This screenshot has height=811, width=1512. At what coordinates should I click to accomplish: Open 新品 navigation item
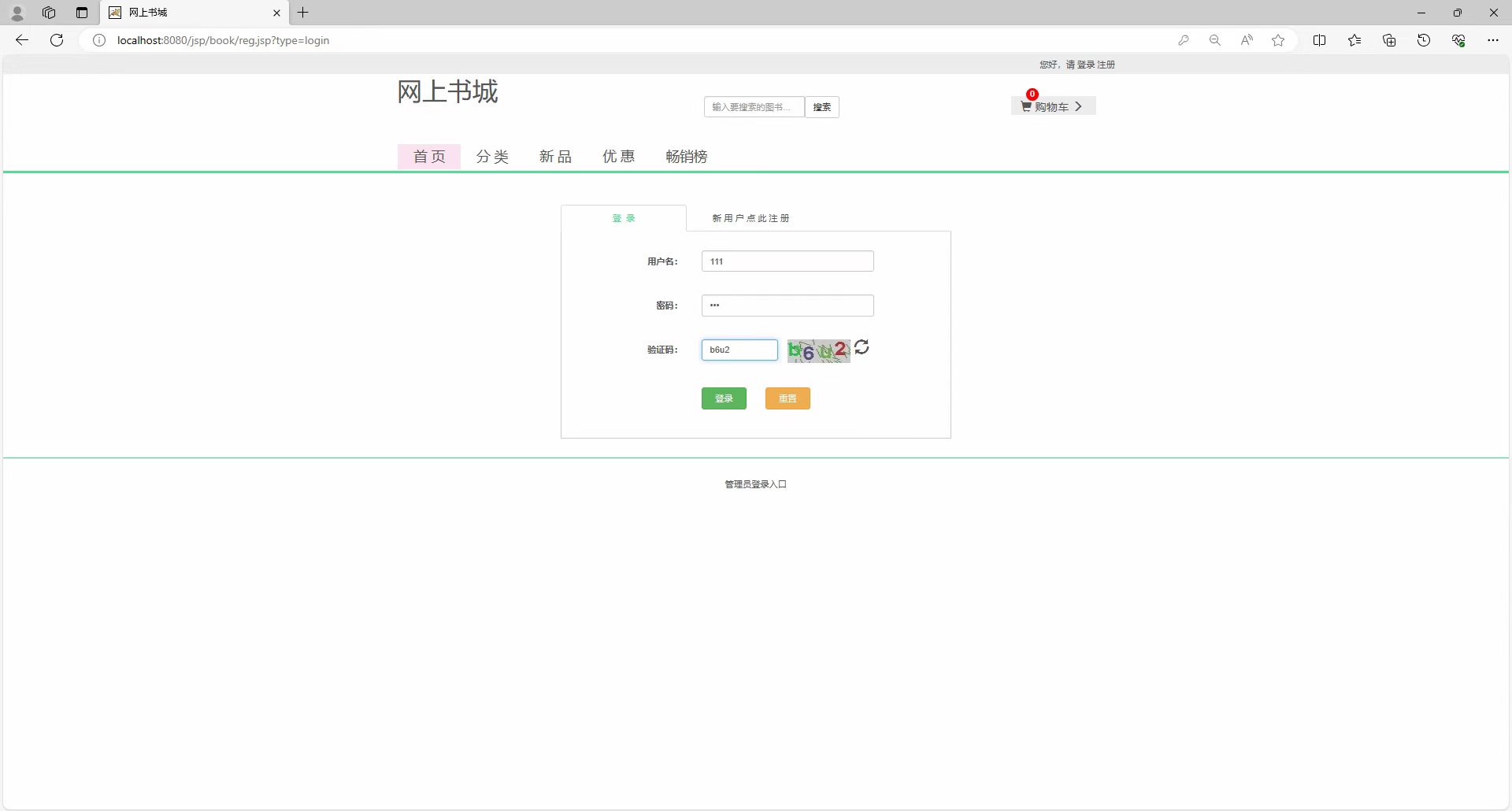click(x=555, y=157)
